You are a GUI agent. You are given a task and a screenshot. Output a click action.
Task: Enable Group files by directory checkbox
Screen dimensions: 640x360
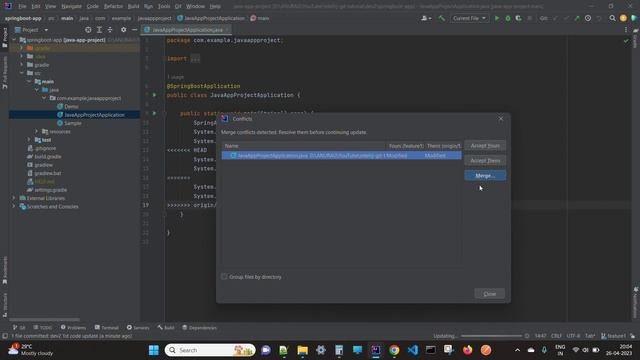pyautogui.click(x=224, y=277)
